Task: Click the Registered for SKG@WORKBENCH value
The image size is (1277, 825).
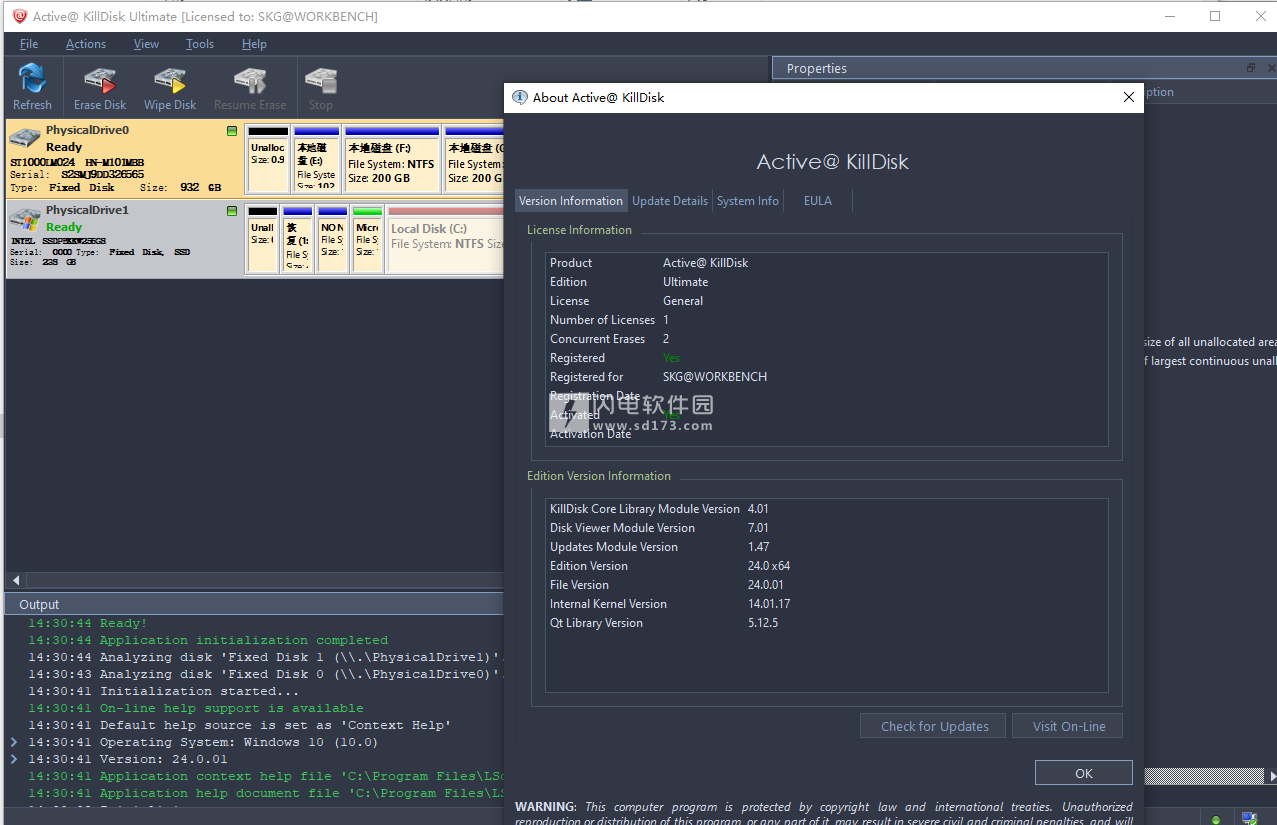Action: click(715, 377)
